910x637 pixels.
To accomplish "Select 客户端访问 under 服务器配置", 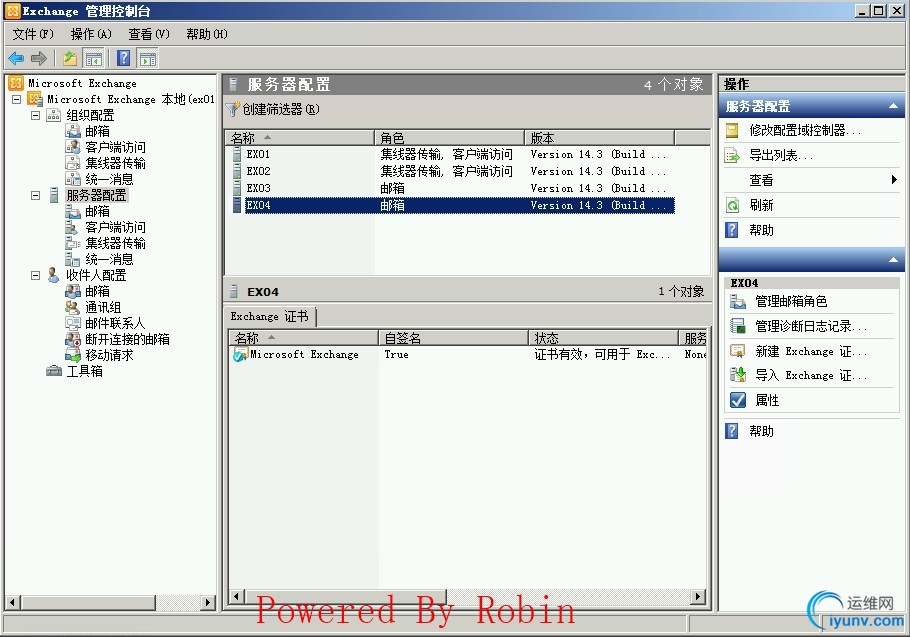I will click(x=115, y=227).
